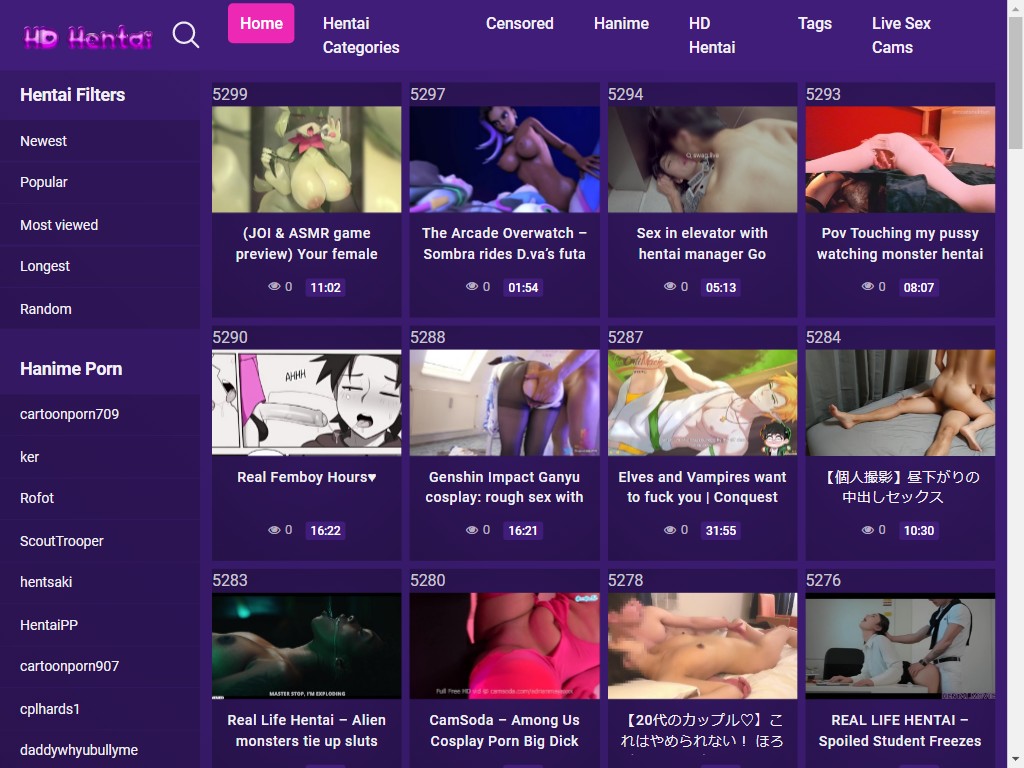
Task: Choose the Random filter in sidebar
Action: pyautogui.click(x=46, y=309)
